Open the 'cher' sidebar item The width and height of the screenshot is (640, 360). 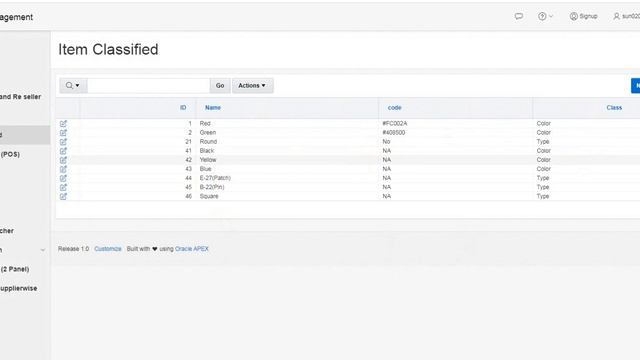(7, 231)
